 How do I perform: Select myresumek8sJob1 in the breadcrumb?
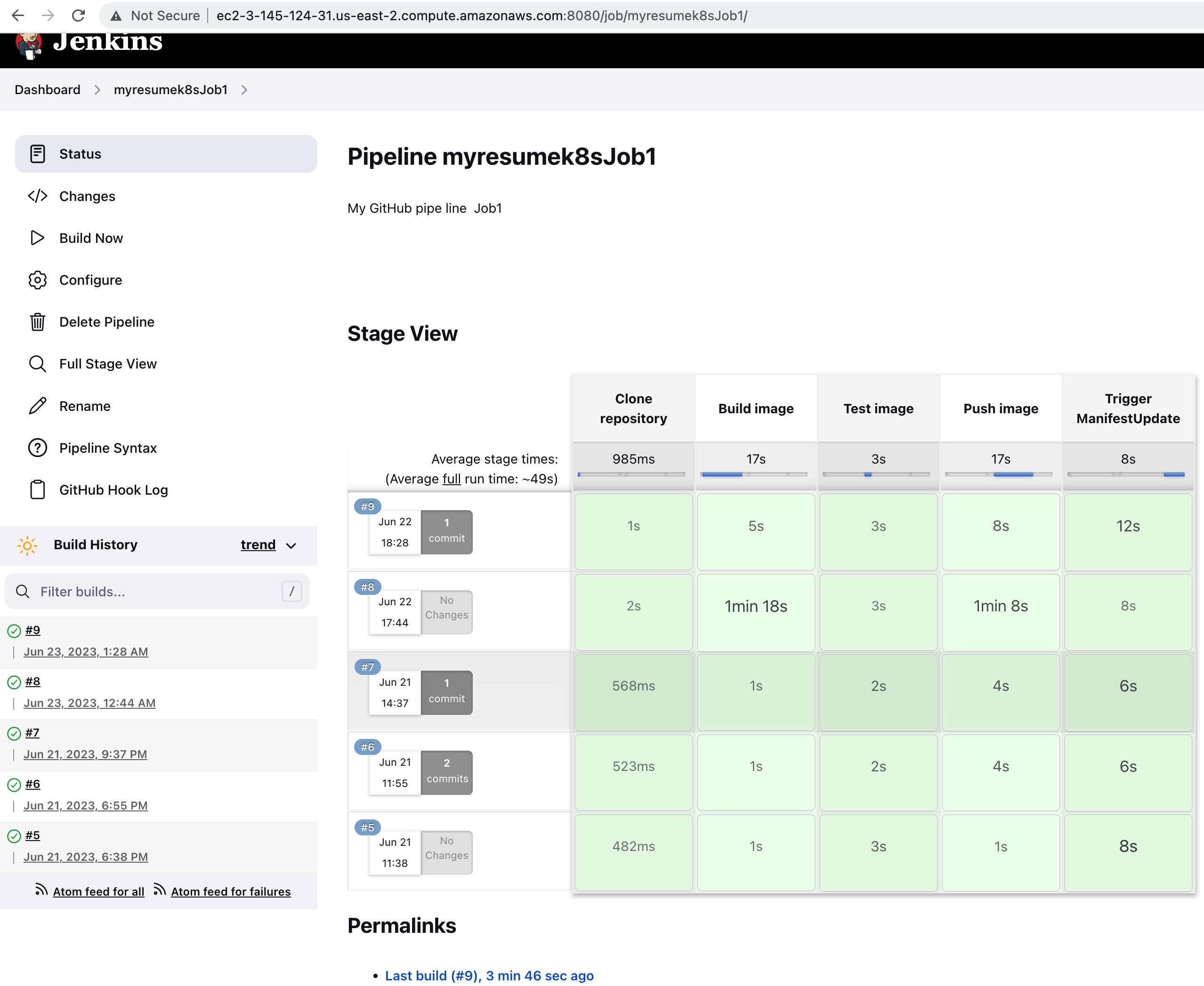(x=170, y=90)
